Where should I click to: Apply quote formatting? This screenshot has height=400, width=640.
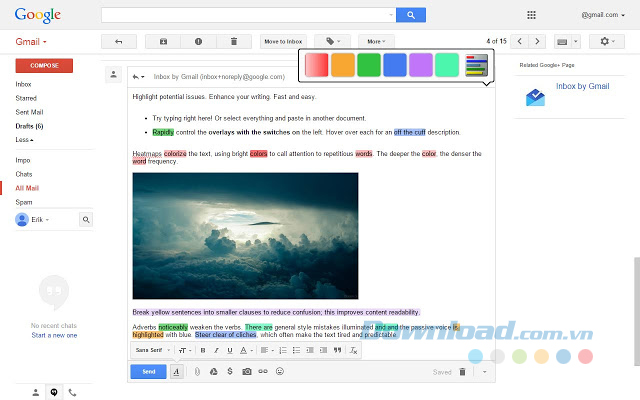pyautogui.click(x=337, y=350)
